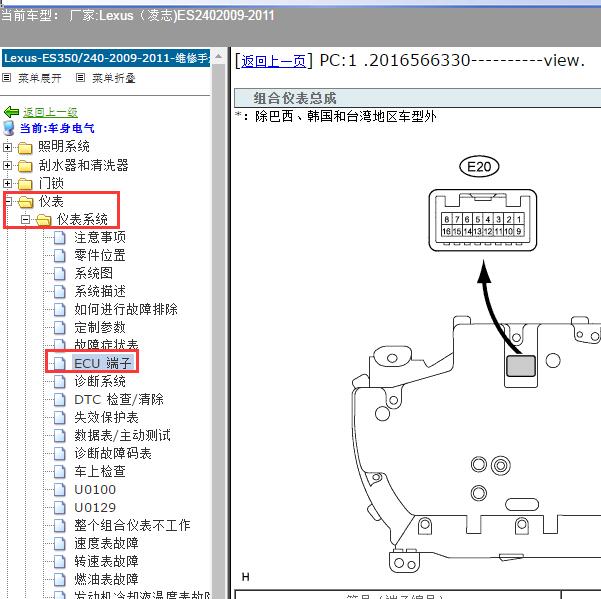Click the 照明系统 folder icon

click(25, 148)
